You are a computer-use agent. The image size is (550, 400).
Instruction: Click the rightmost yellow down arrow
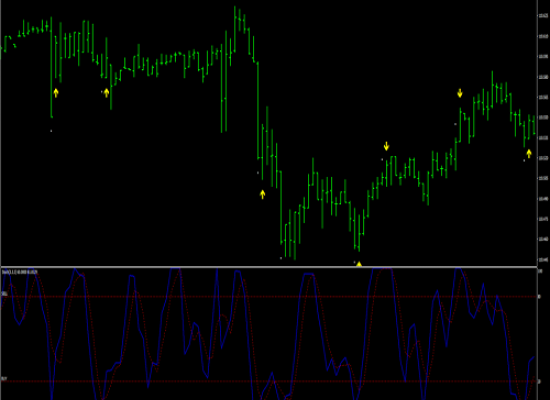point(460,93)
